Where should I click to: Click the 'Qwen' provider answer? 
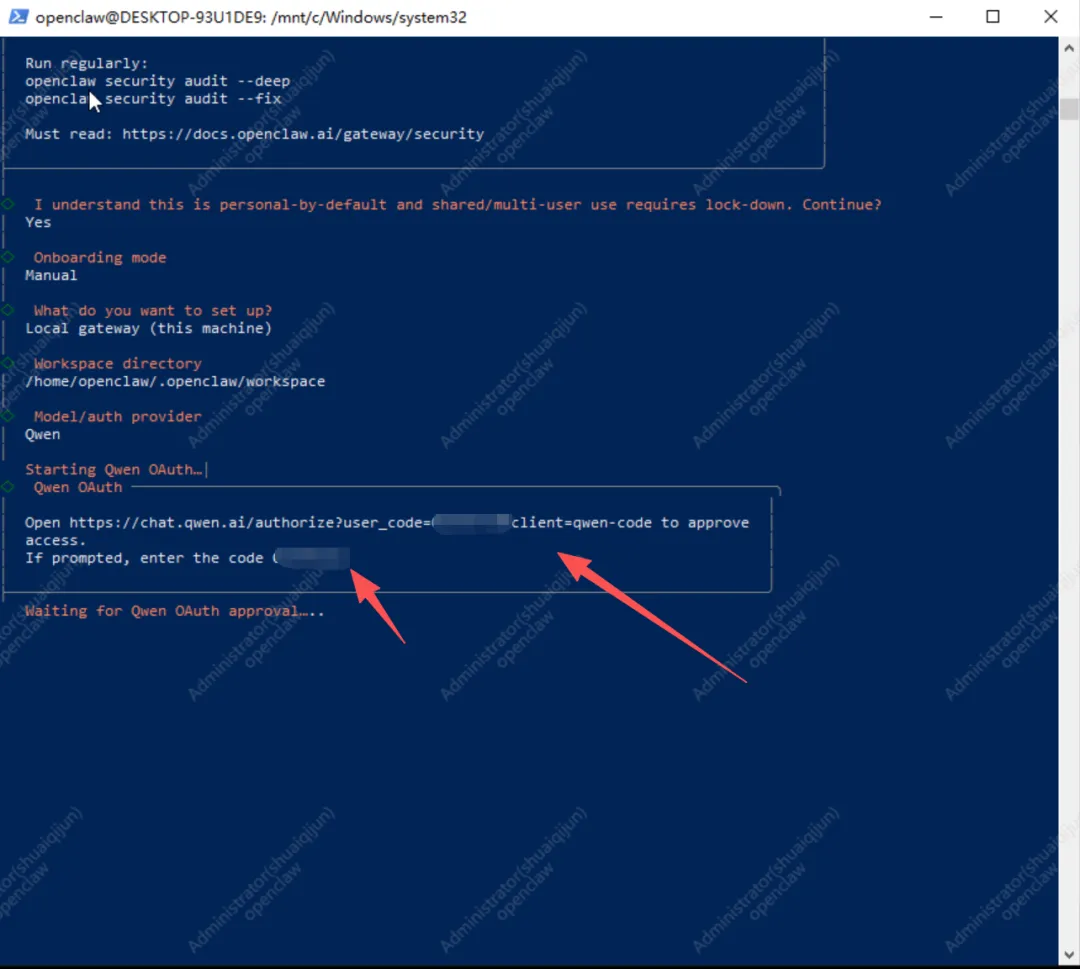(43, 435)
